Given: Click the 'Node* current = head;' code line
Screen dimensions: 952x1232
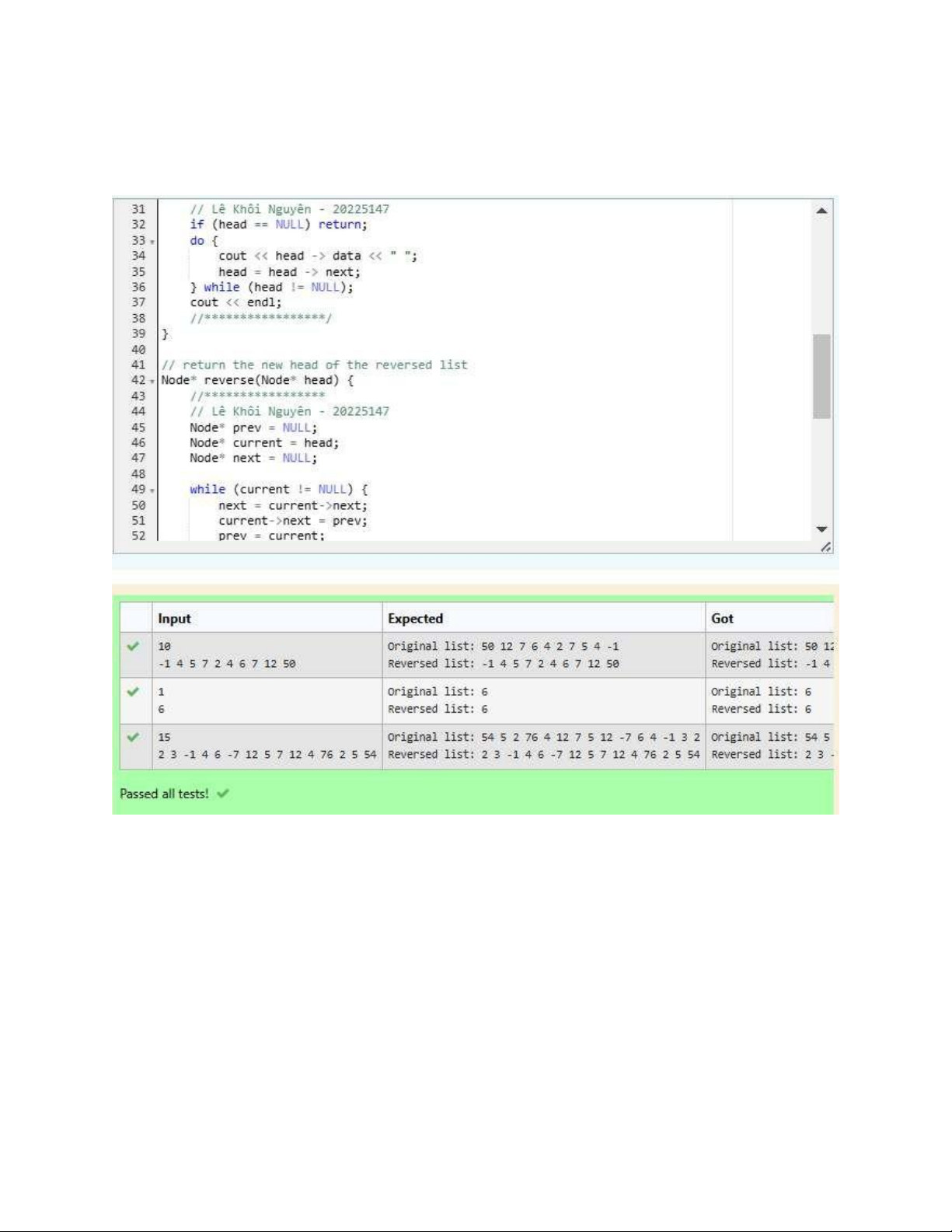Looking at the screenshot, I should [x=264, y=443].
